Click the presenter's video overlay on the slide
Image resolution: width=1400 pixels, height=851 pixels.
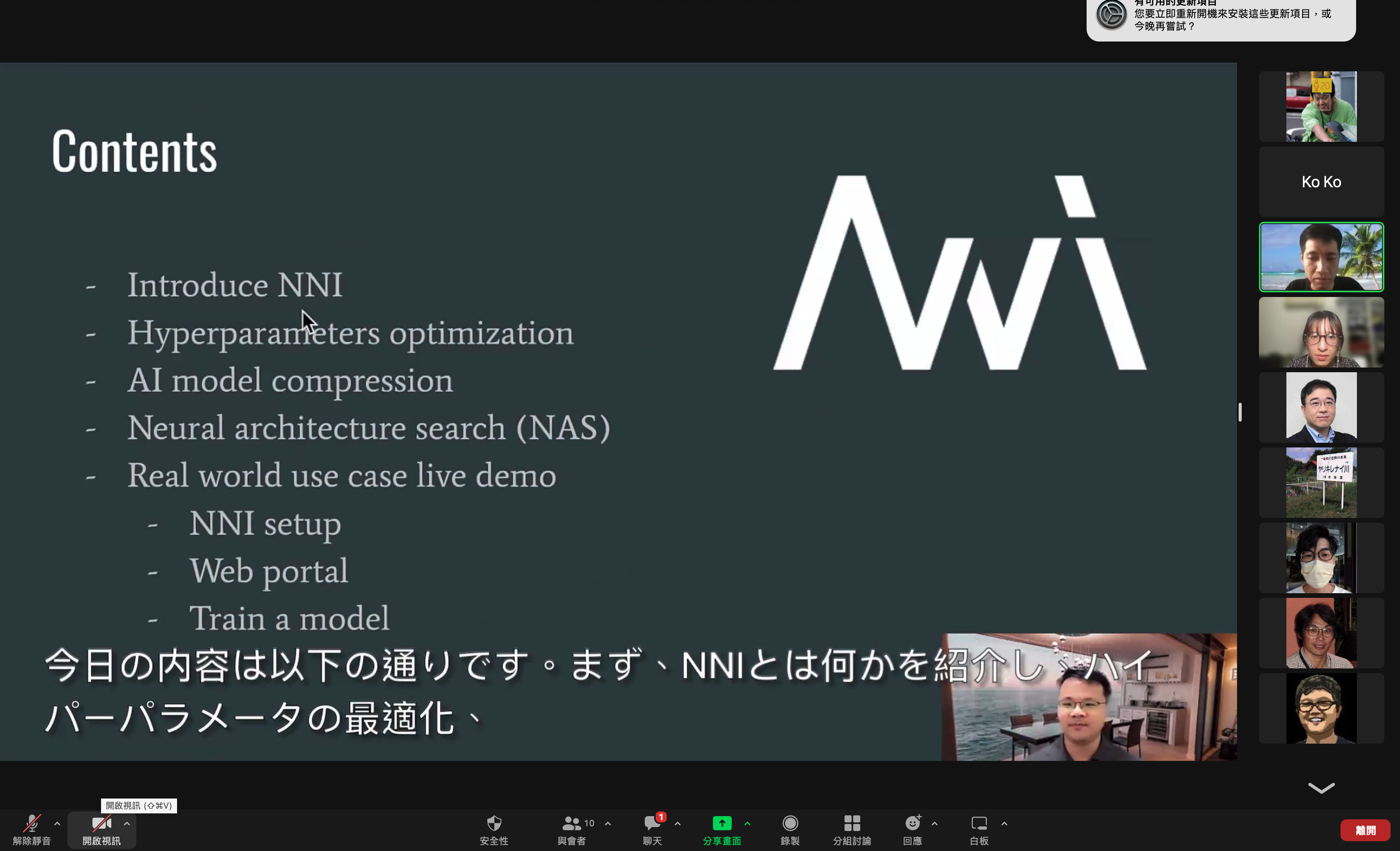click(x=1089, y=697)
